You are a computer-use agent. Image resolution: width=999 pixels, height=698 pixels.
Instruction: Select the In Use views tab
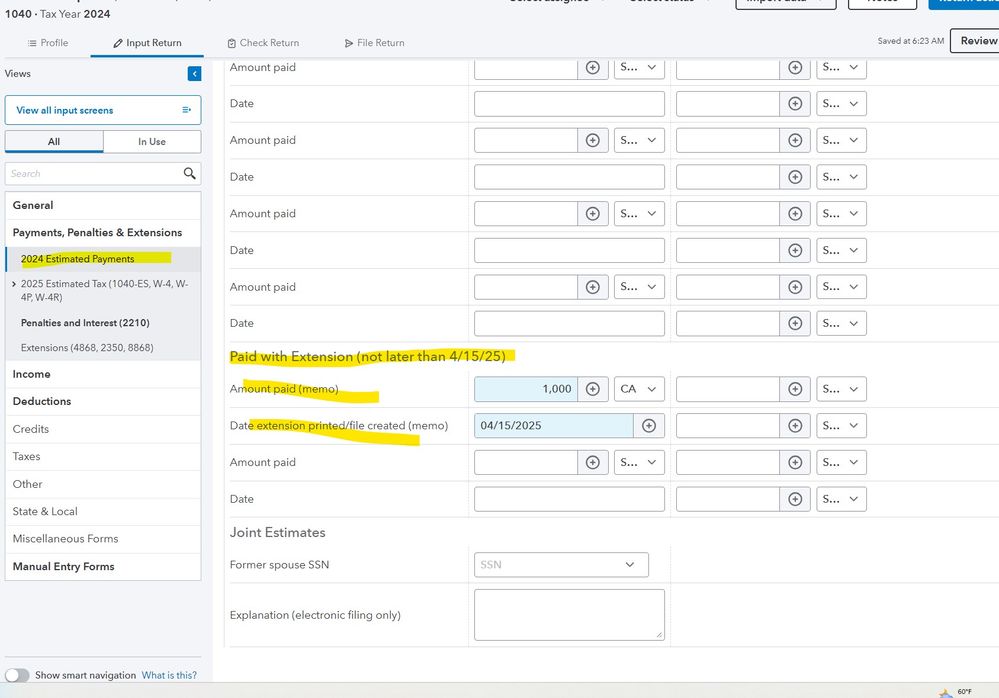tap(152, 141)
